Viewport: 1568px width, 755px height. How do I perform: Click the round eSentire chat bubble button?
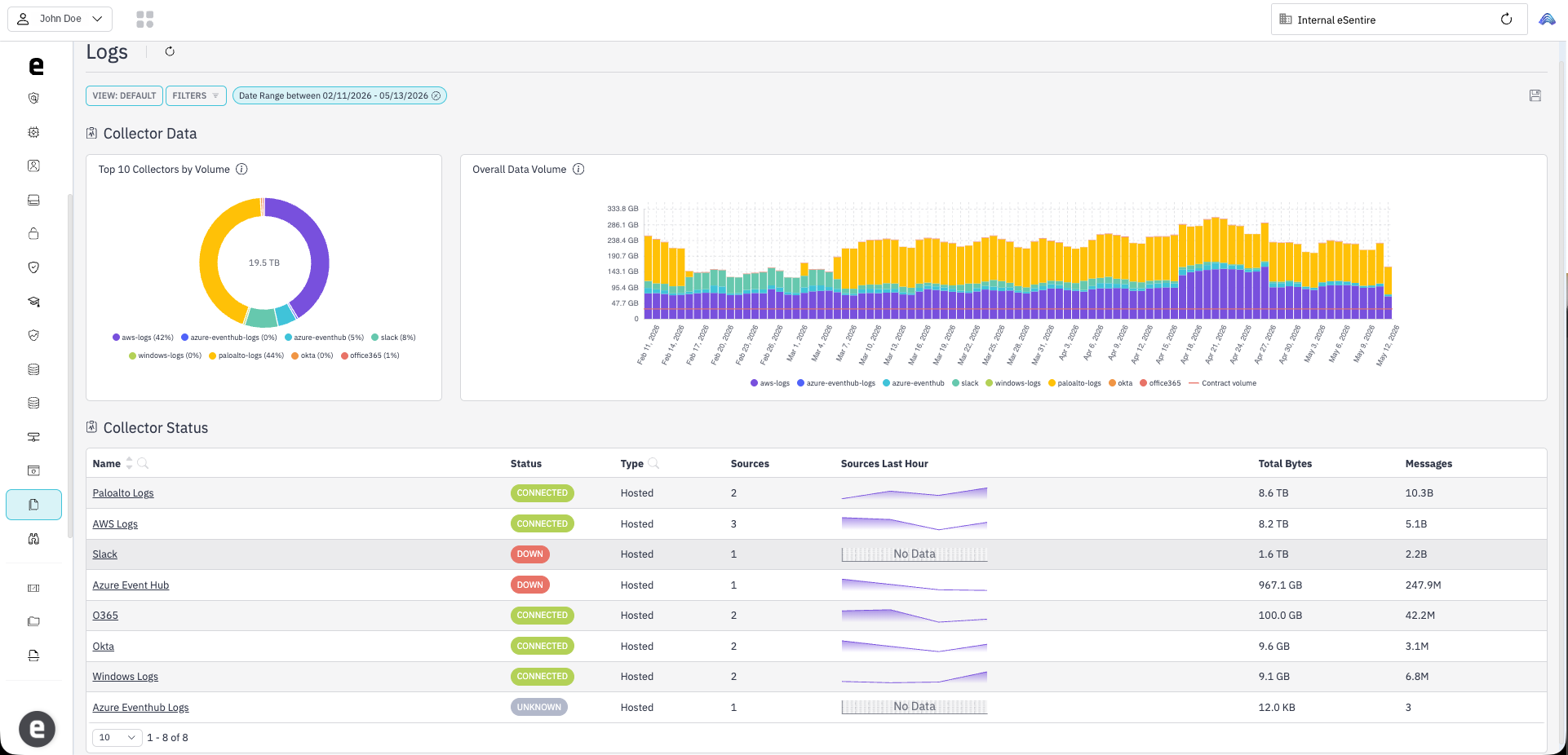[37, 729]
